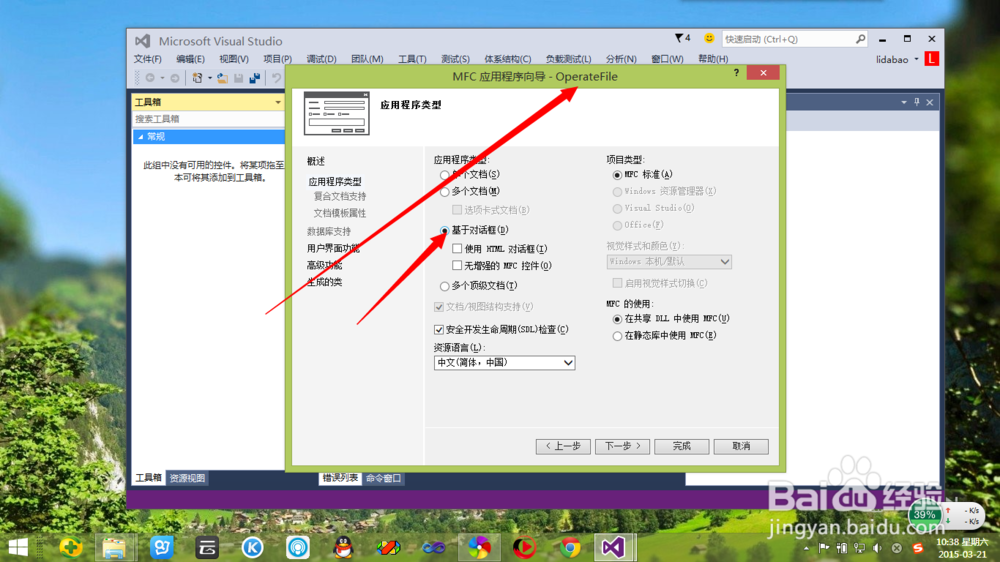The image size is (1000, 562).
Task: Switch to the 资源视图 tab
Action: pyautogui.click(x=187, y=478)
